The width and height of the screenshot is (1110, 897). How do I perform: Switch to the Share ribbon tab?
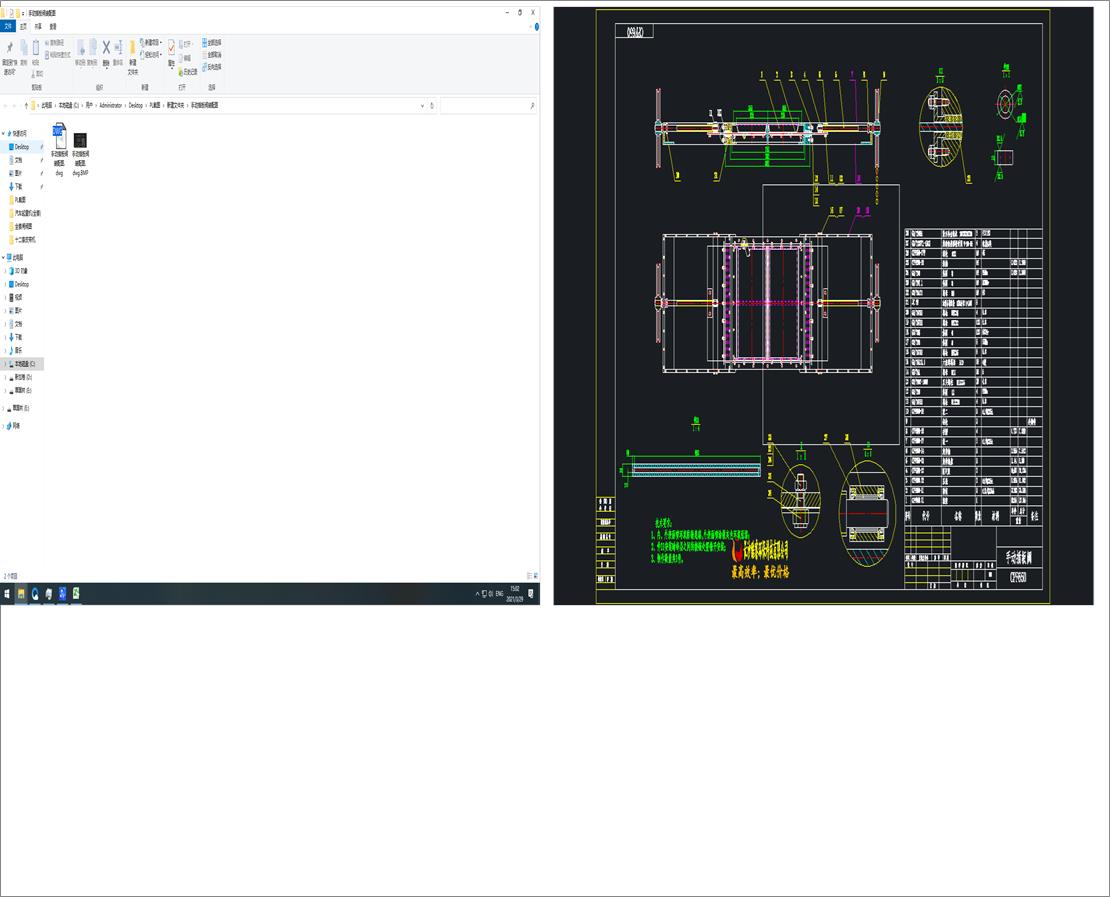[x=38, y=27]
